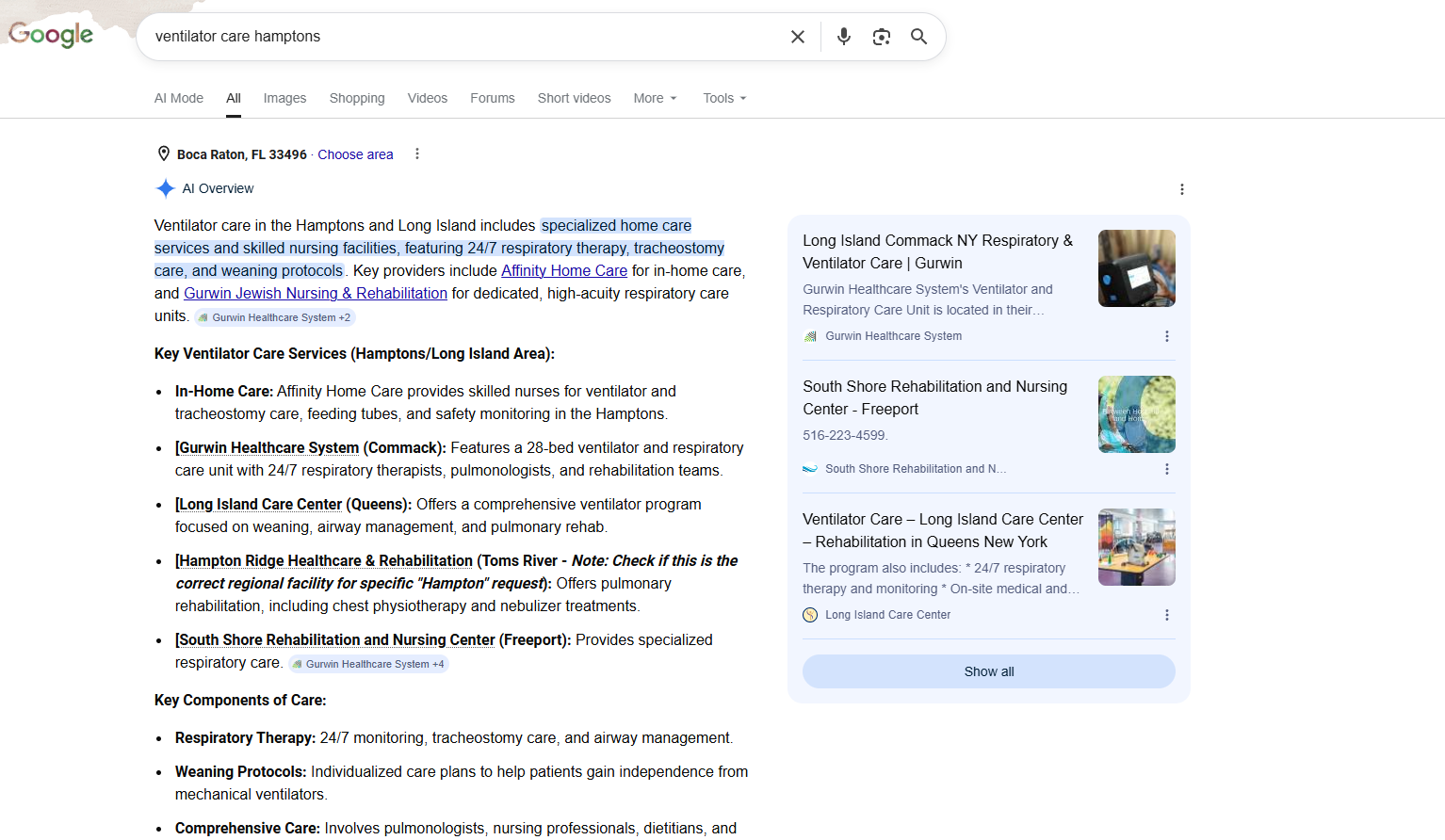Click the South Shore Rehabilitation thumbnail image

(1136, 414)
